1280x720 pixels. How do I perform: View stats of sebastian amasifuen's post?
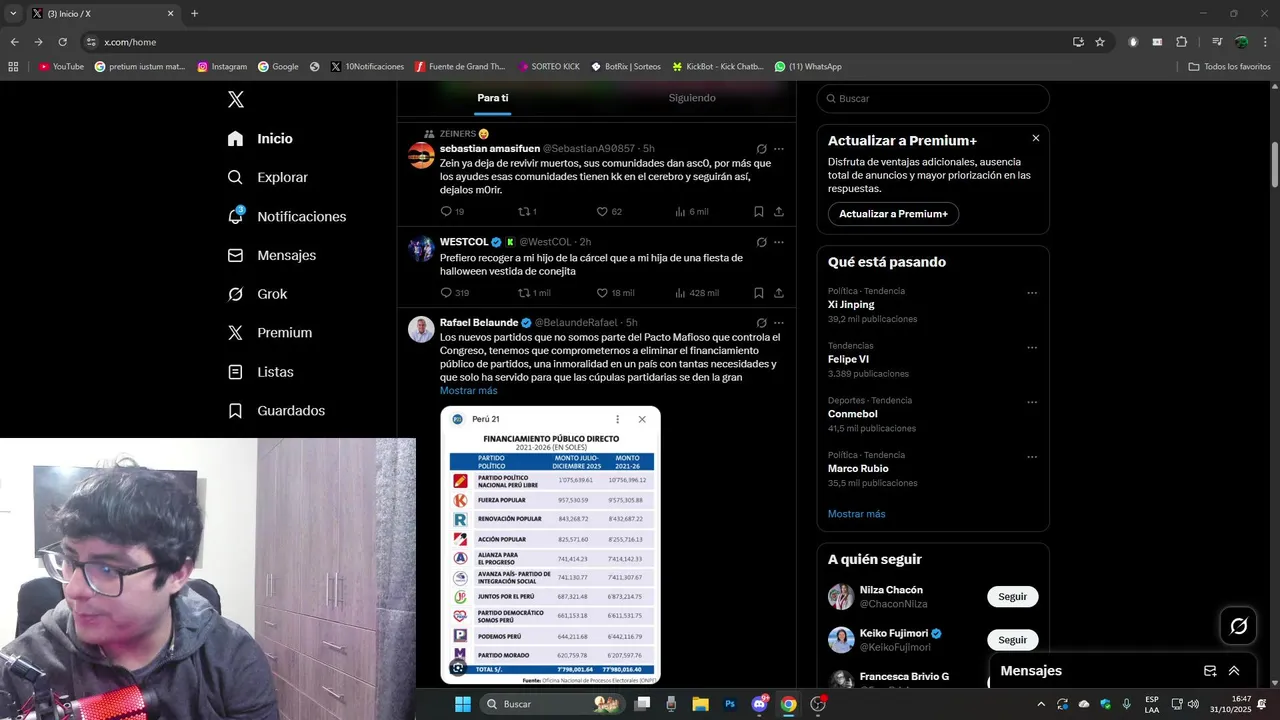coord(692,212)
